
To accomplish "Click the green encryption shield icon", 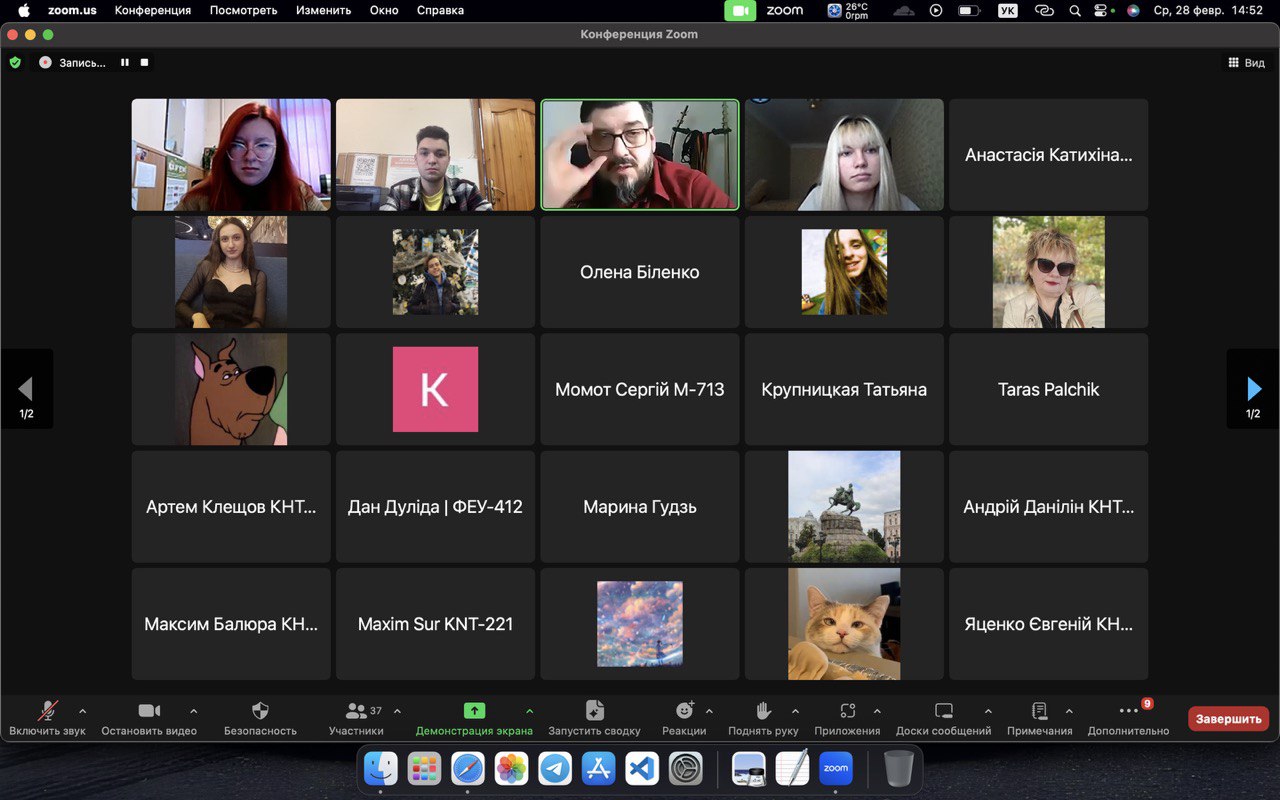I will point(15,62).
